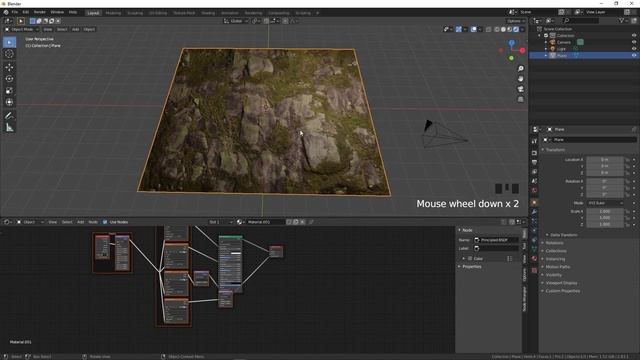This screenshot has height=360, width=640.
Task: Click the Blender logo menu icon
Action: point(6,12)
